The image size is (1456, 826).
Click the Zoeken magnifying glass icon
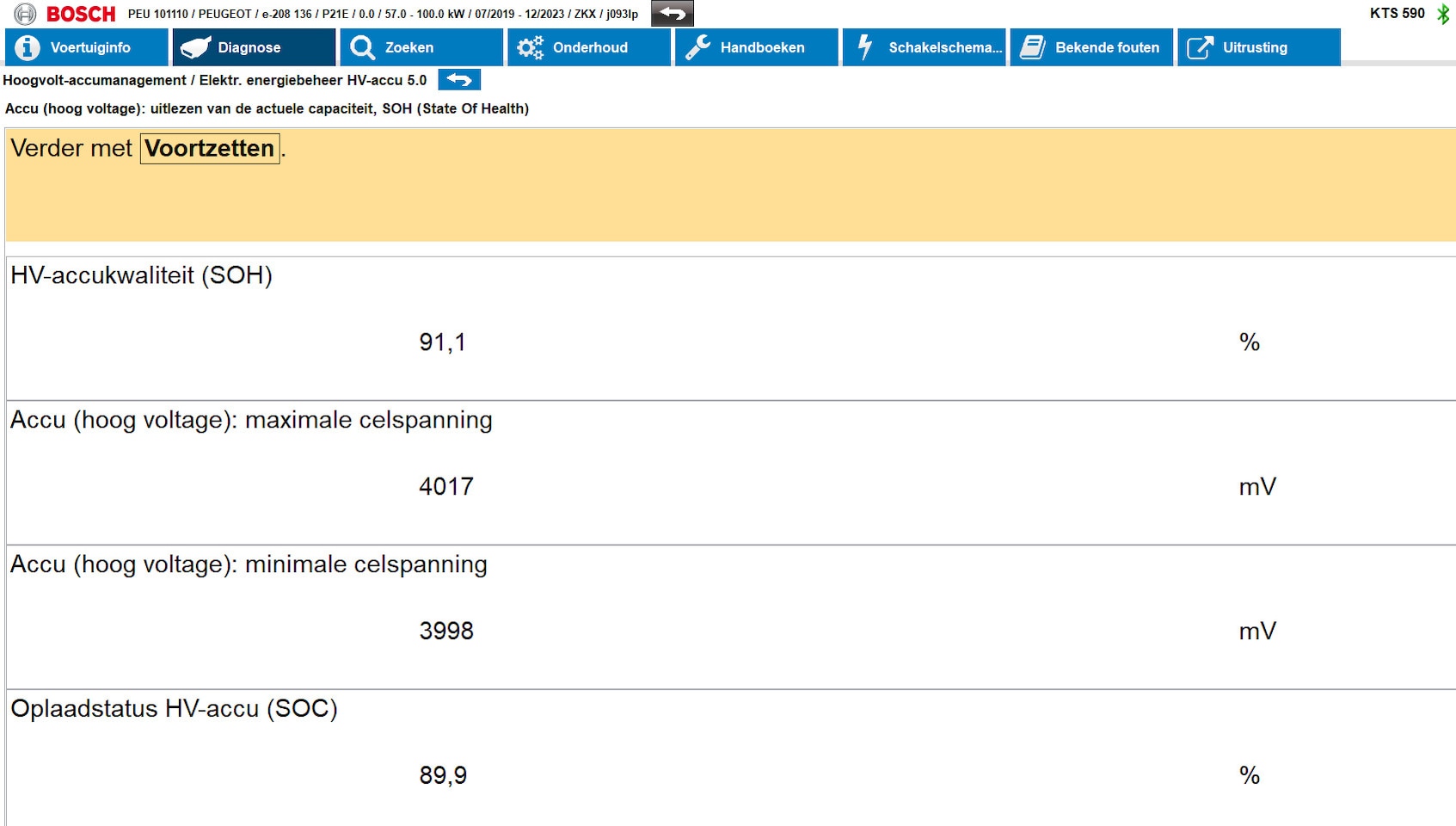(362, 47)
